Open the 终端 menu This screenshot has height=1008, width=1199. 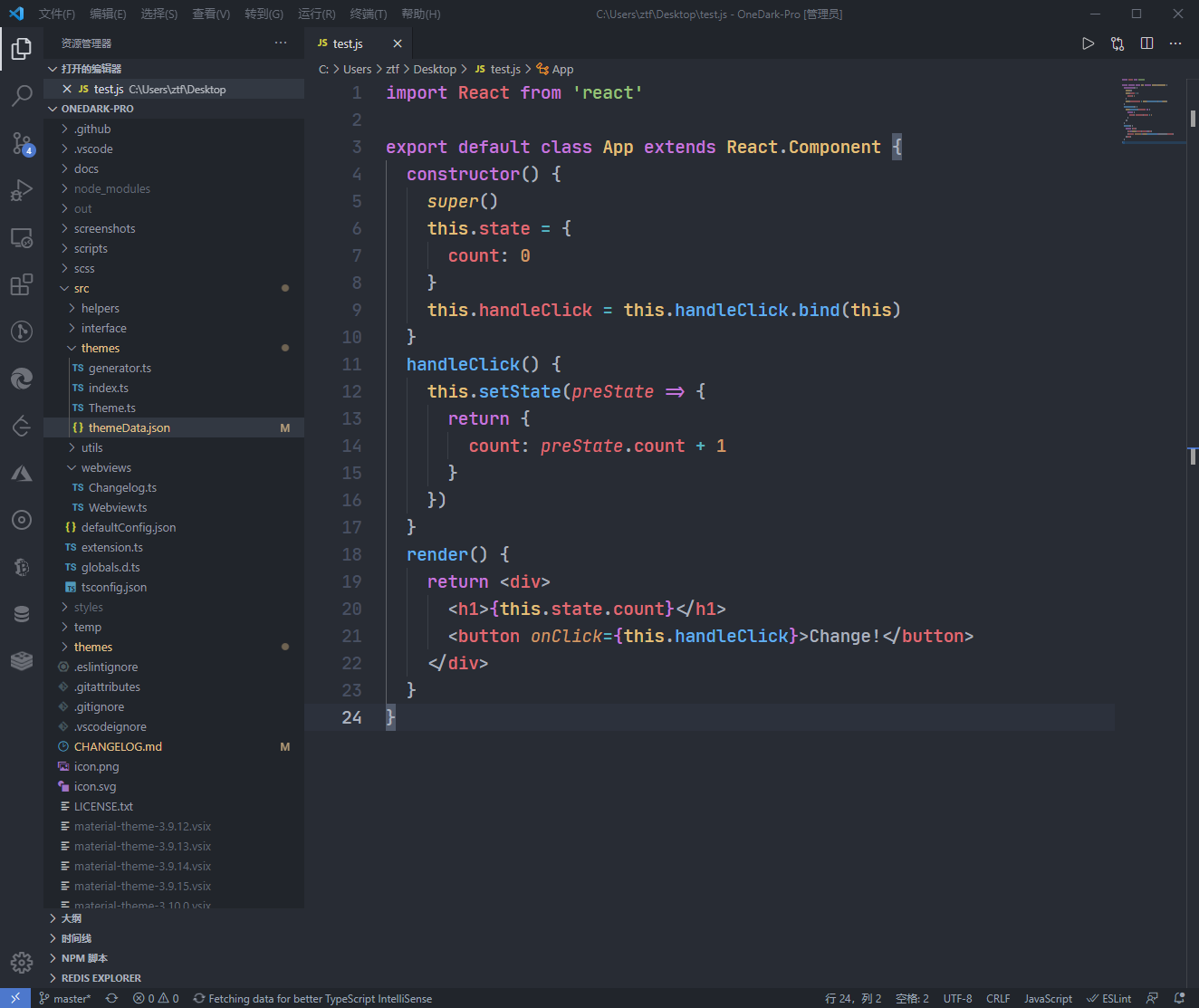[x=367, y=14]
